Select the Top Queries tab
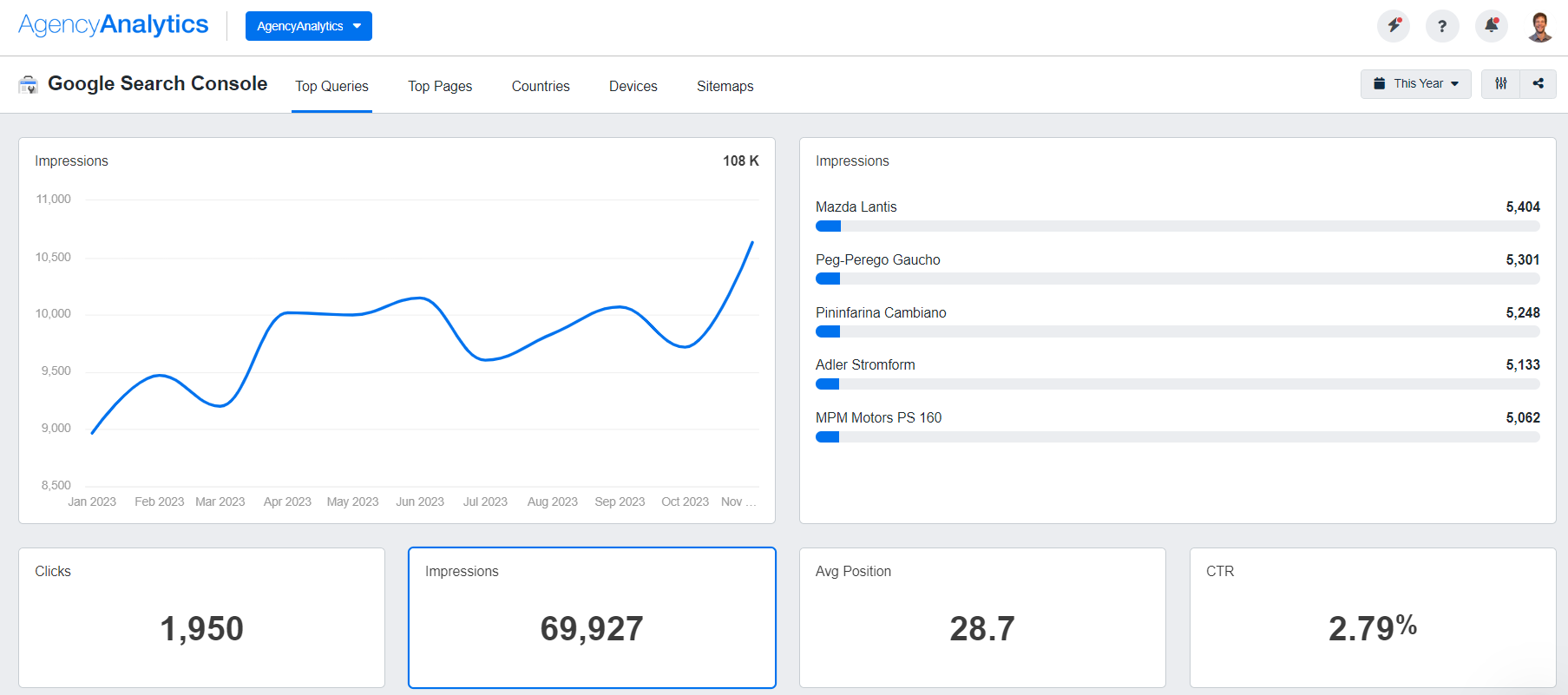This screenshot has width=1568, height=695. click(x=331, y=86)
